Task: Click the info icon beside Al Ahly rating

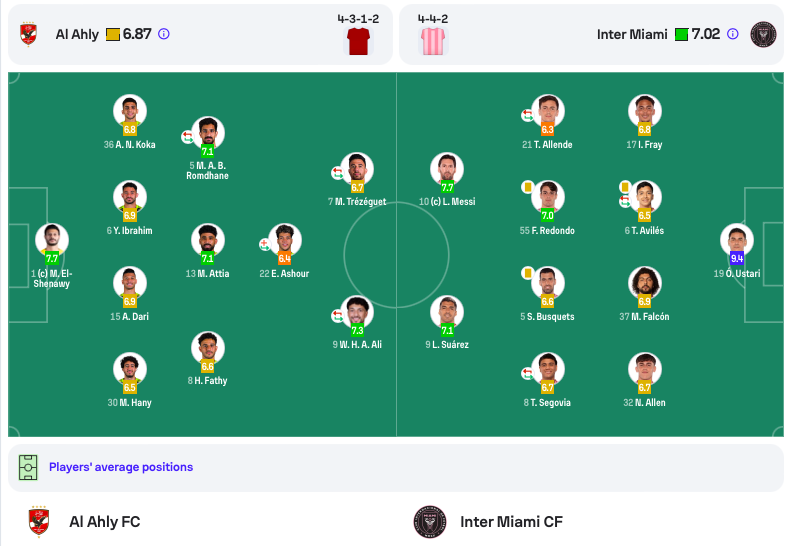Action: pyautogui.click(x=164, y=34)
